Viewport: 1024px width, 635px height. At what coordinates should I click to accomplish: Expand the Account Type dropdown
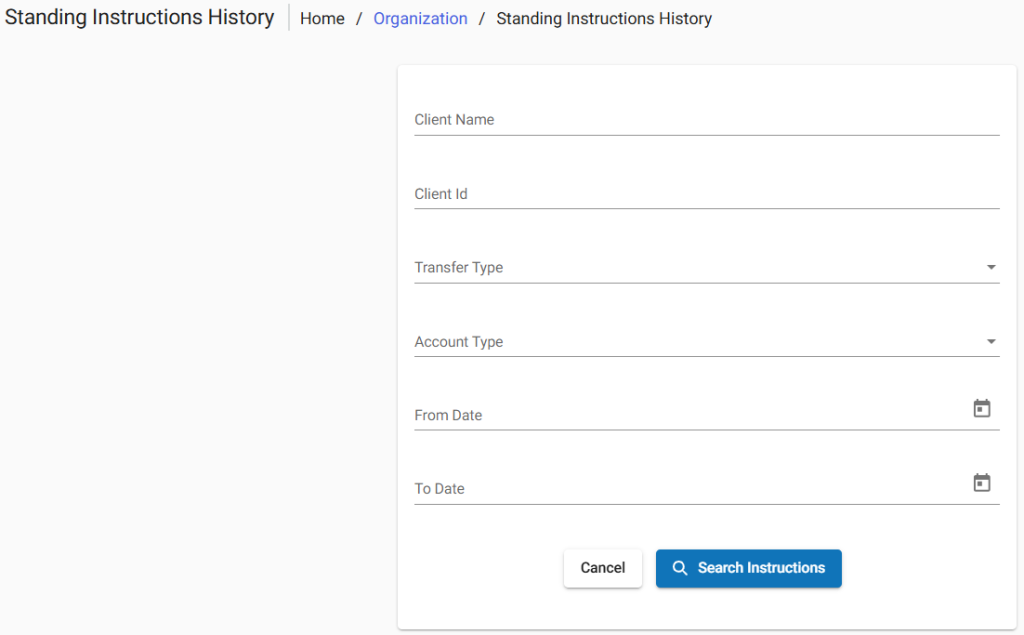[x=707, y=341]
